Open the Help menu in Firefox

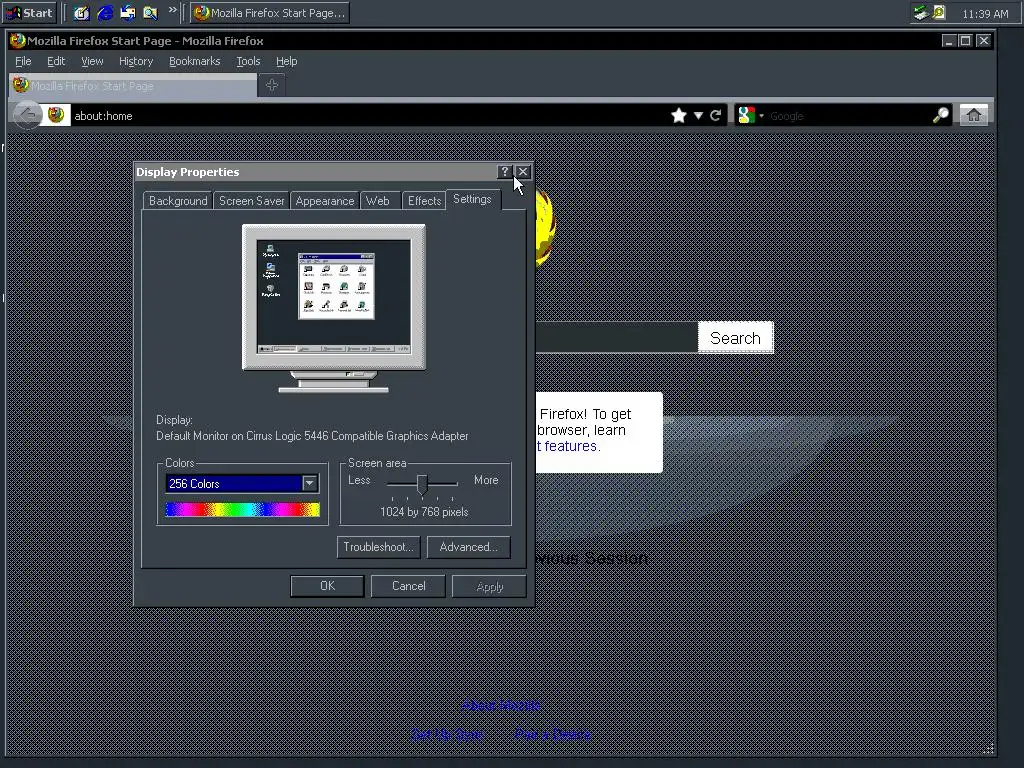pyautogui.click(x=287, y=61)
